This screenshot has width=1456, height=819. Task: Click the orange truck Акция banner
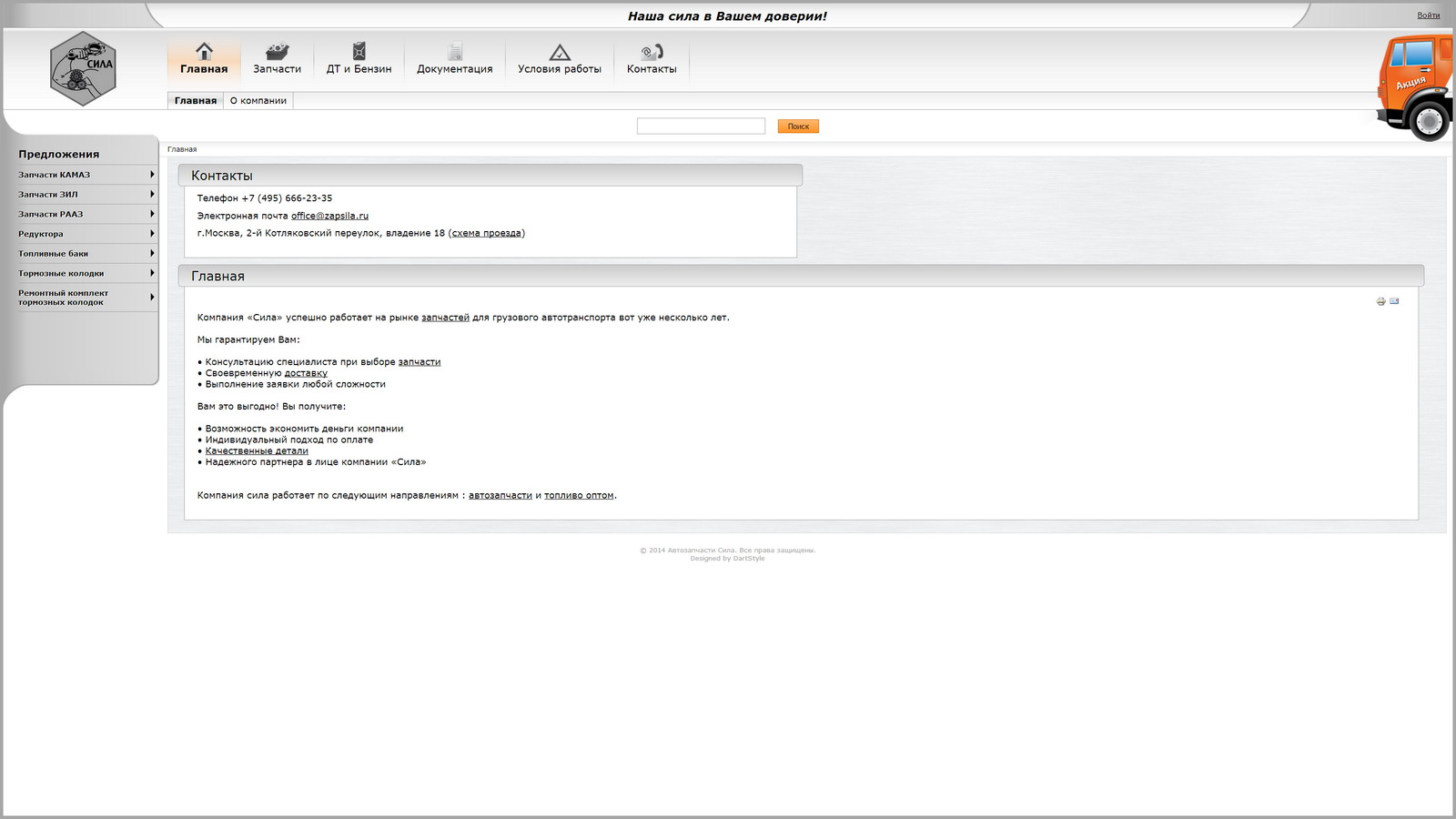point(1415,86)
